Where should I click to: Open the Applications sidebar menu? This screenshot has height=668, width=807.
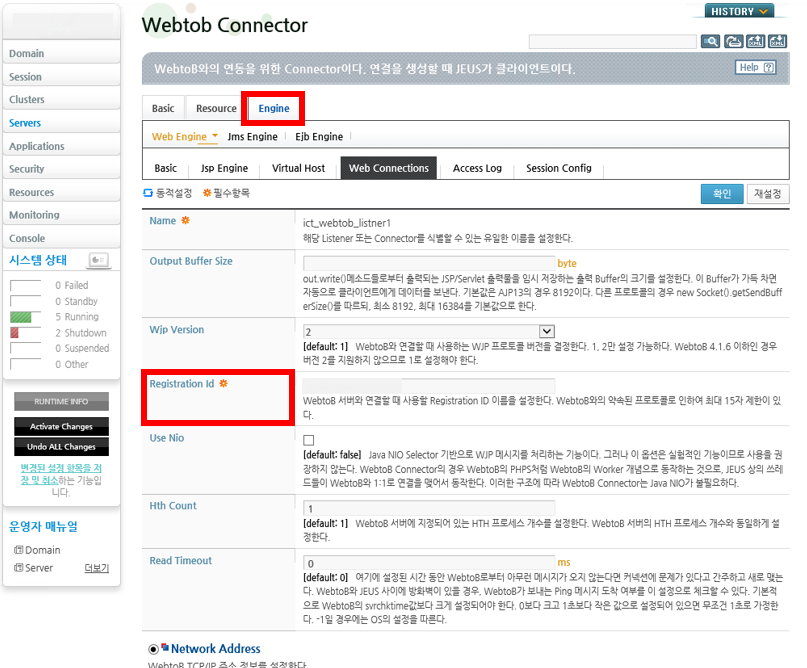click(61, 146)
